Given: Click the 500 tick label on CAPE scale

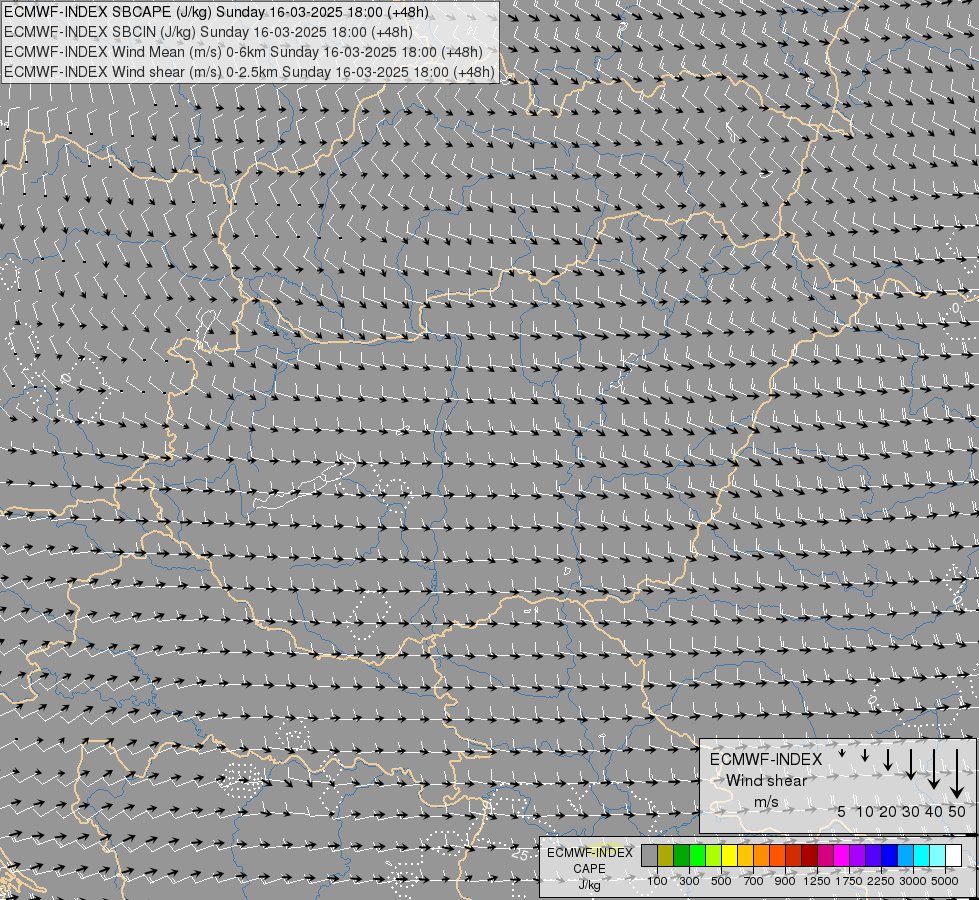Looking at the screenshot, I should pyautogui.click(x=721, y=881).
